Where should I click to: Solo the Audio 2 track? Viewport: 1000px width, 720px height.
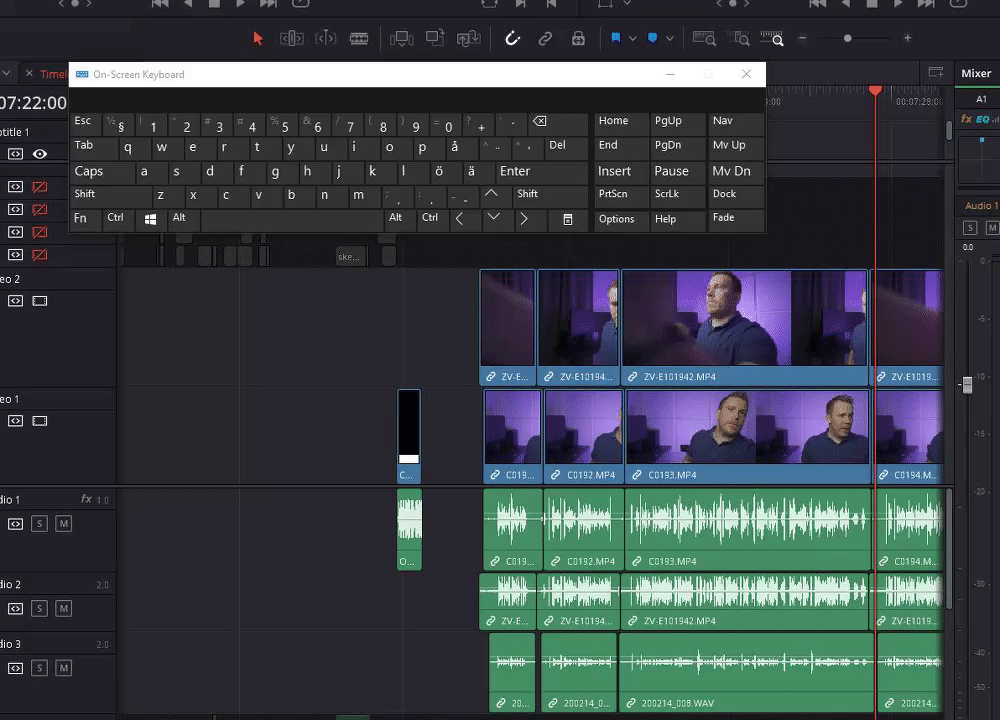(39, 608)
